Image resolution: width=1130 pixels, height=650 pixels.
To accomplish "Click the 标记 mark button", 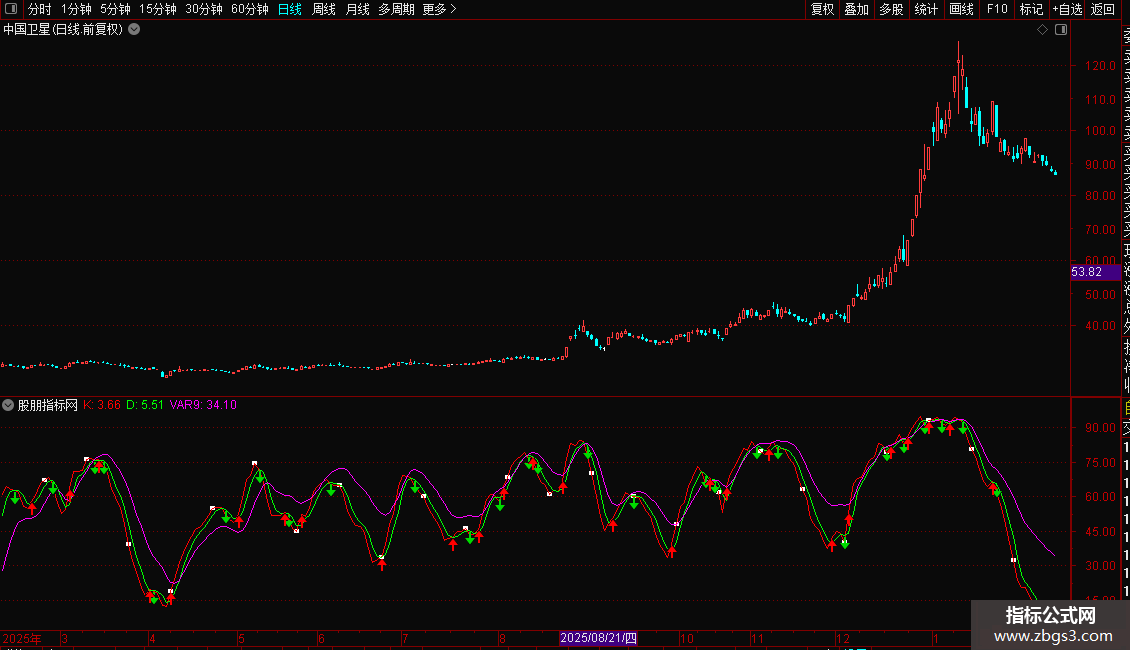I will [1031, 9].
